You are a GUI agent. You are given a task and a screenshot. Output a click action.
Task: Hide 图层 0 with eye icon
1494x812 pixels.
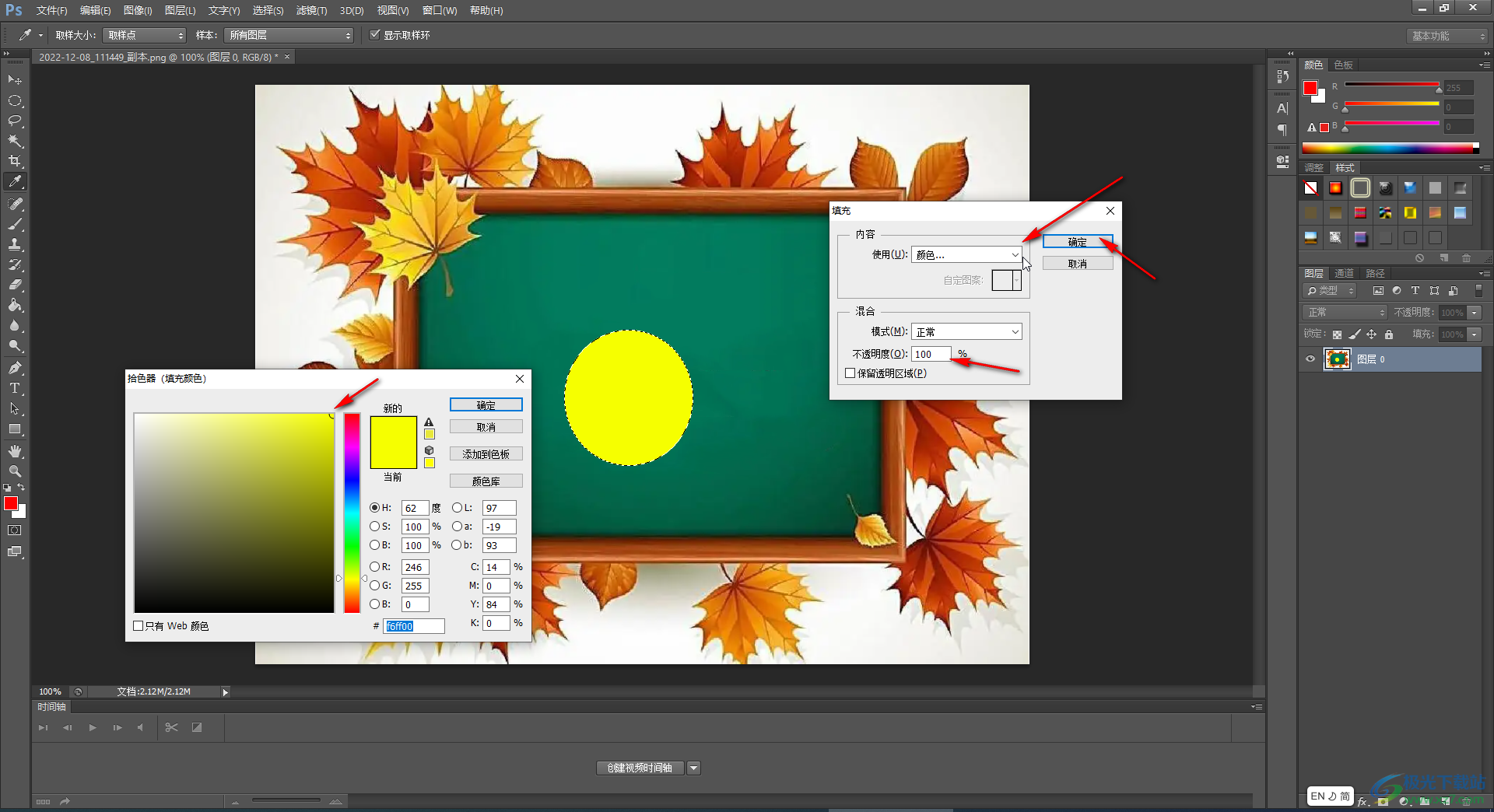click(x=1310, y=359)
